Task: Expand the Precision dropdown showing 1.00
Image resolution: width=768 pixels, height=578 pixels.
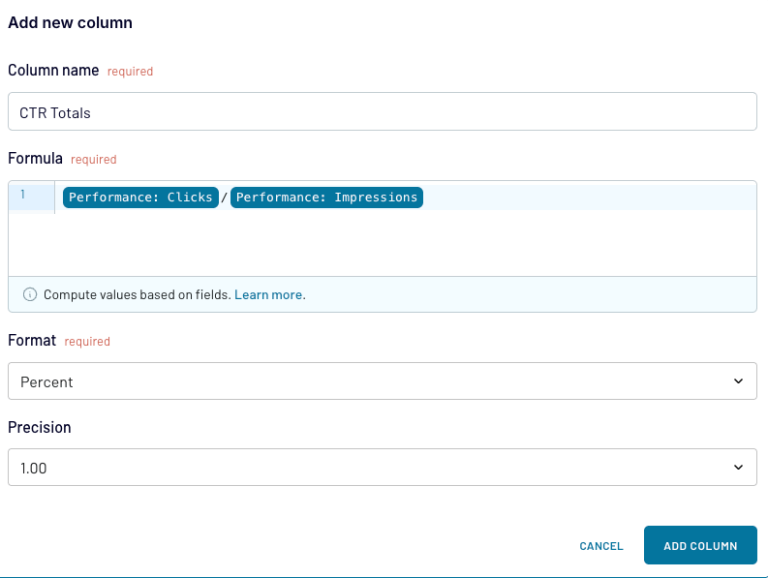Action: point(370,467)
